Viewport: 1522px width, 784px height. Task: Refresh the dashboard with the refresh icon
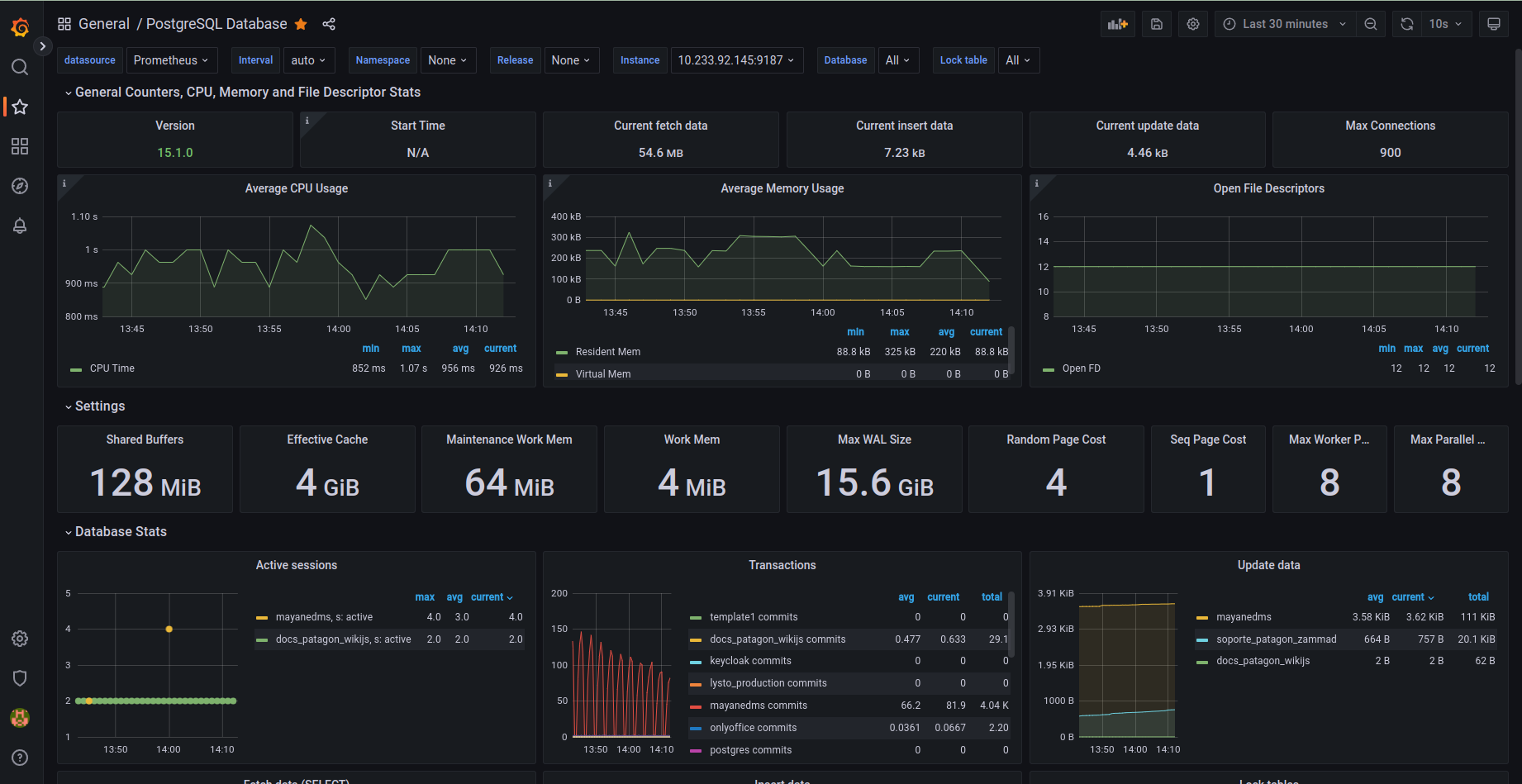point(1406,24)
